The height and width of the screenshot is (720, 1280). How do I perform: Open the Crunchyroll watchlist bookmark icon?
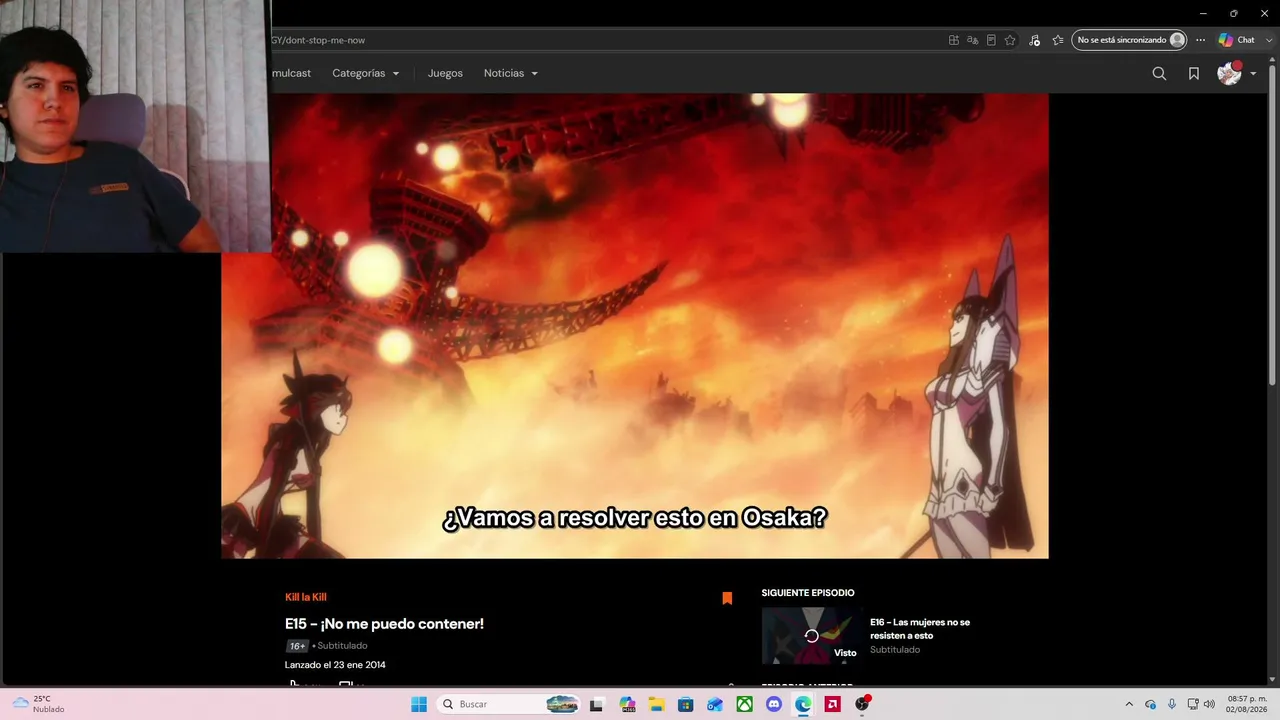1194,73
